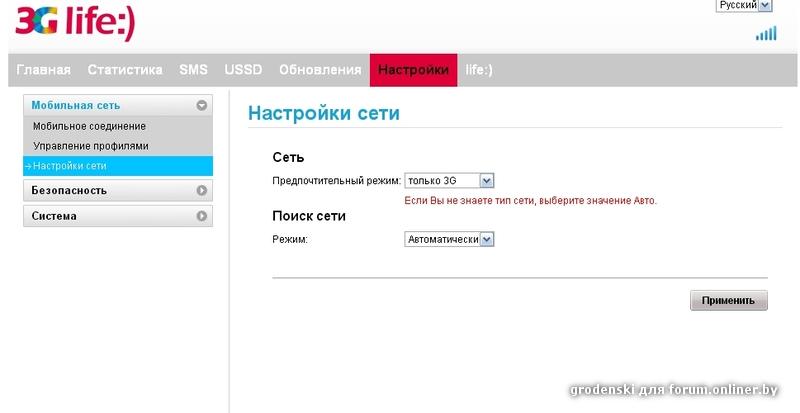The width and height of the screenshot is (800, 413).
Task: Click the Безопасность section header
Action: point(118,190)
